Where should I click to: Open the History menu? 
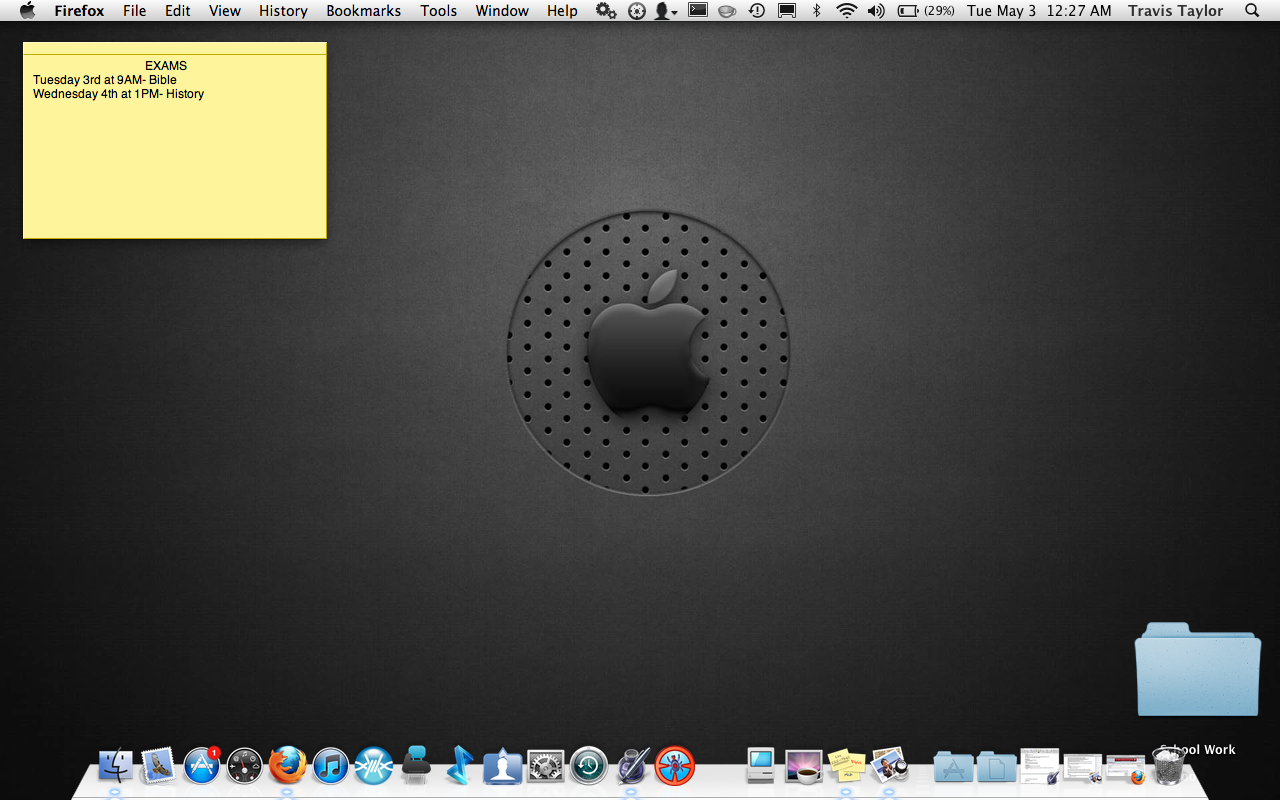(283, 11)
